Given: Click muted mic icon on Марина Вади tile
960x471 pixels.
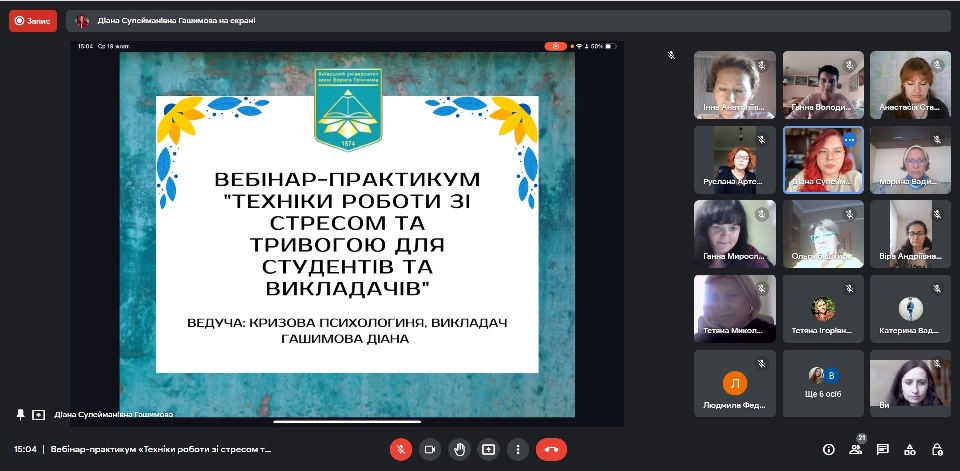Looking at the screenshot, I should (x=937, y=140).
